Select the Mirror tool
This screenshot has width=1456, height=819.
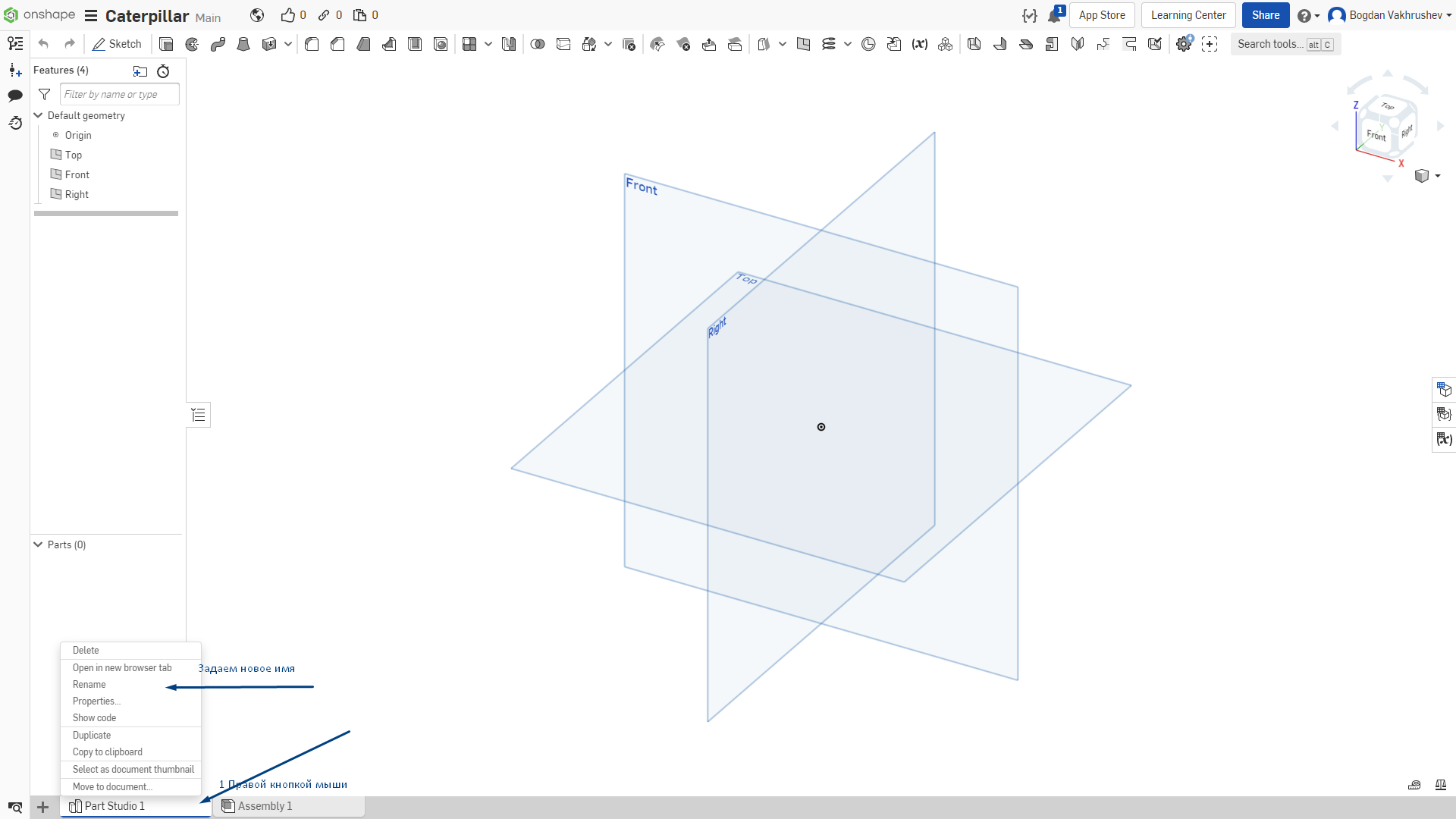509,44
